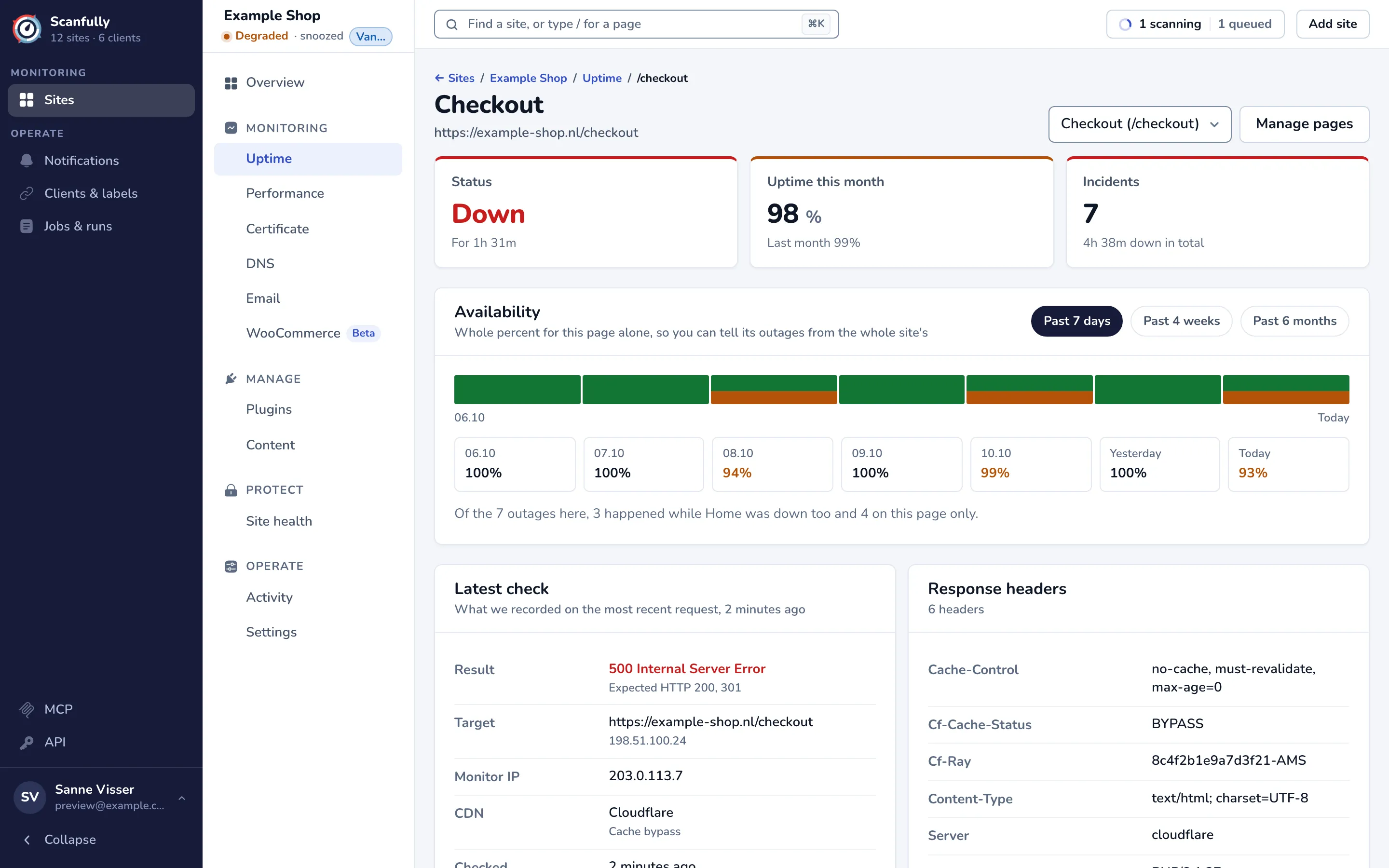This screenshot has height=868, width=1389.
Task: Select the Past 4 weeks range
Action: click(x=1181, y=321)
